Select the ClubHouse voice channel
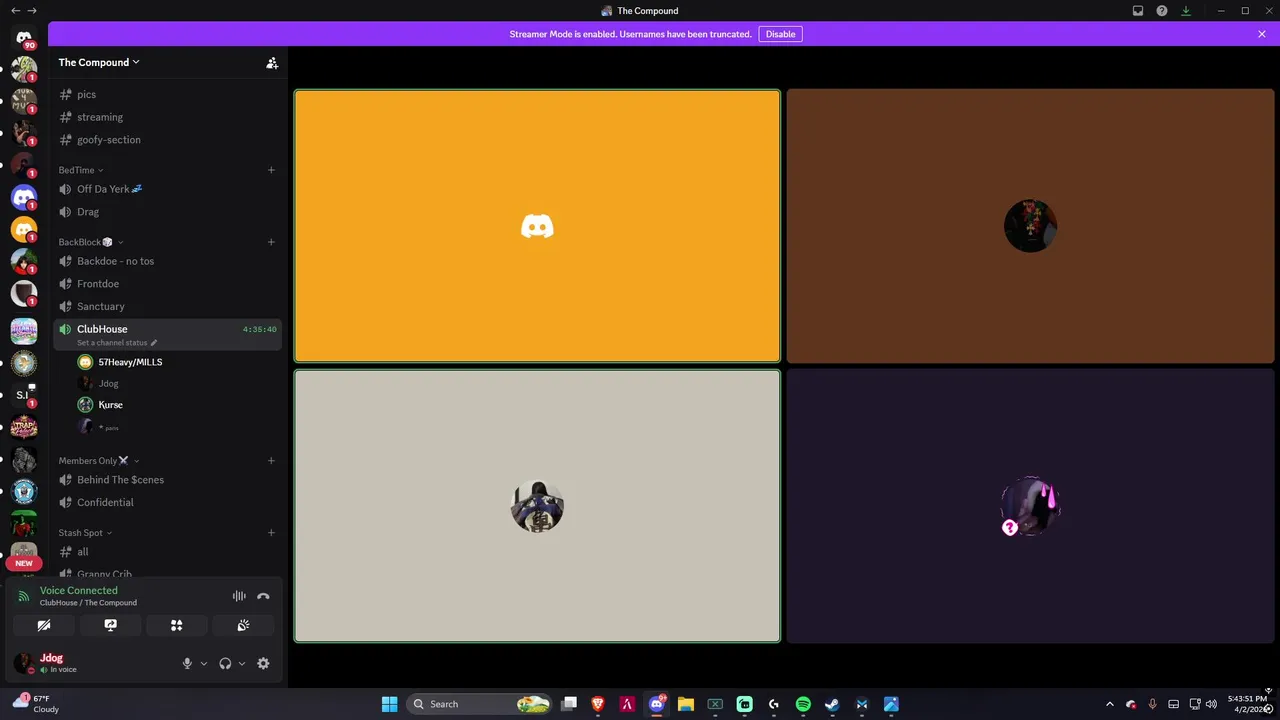The height and width of the screenshot is (720, 1280). coord(166,335)
